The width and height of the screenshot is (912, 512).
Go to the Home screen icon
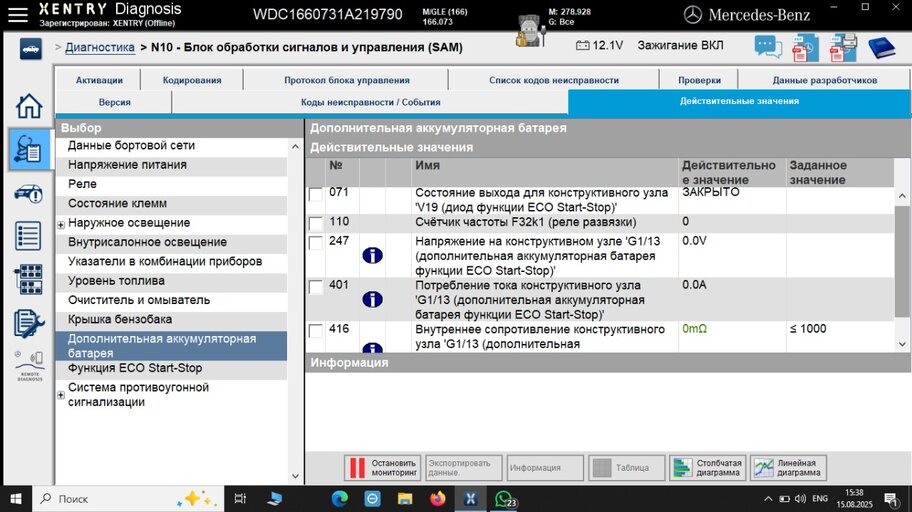pyautogui.click(x=29, y=106)
